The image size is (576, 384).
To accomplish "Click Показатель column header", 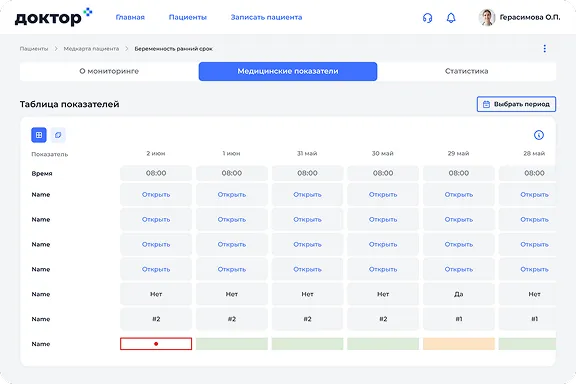I will click(x=50, y=154).
